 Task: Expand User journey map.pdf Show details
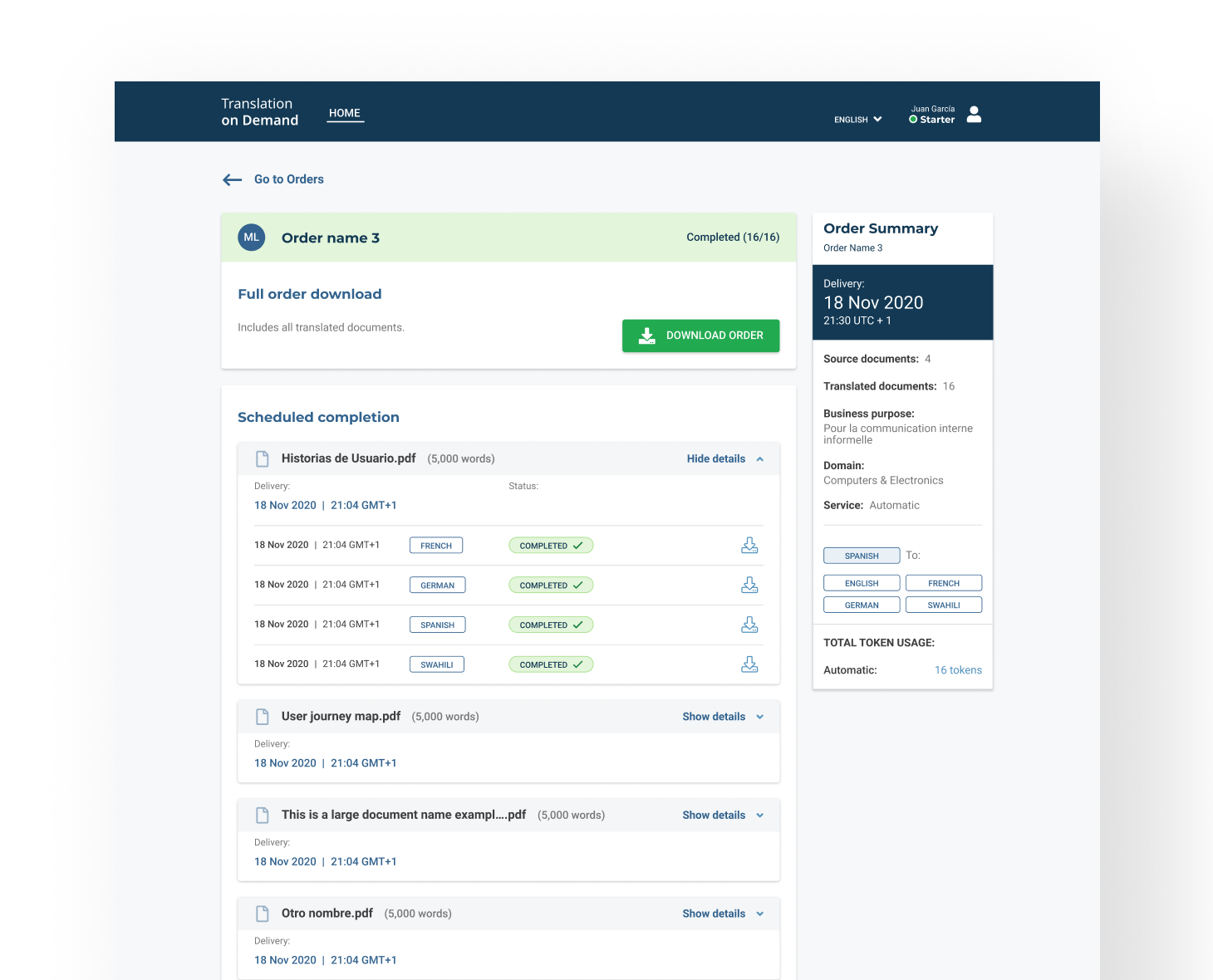[x=723, y=717]
